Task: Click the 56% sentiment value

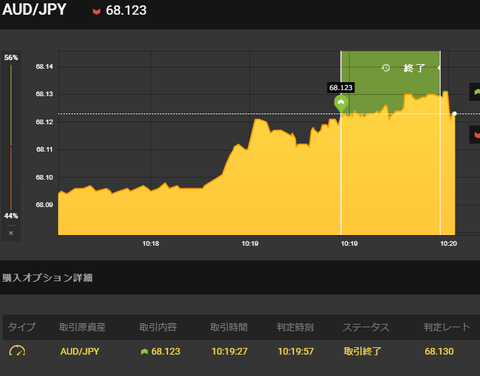Action: tap(11, 58)
